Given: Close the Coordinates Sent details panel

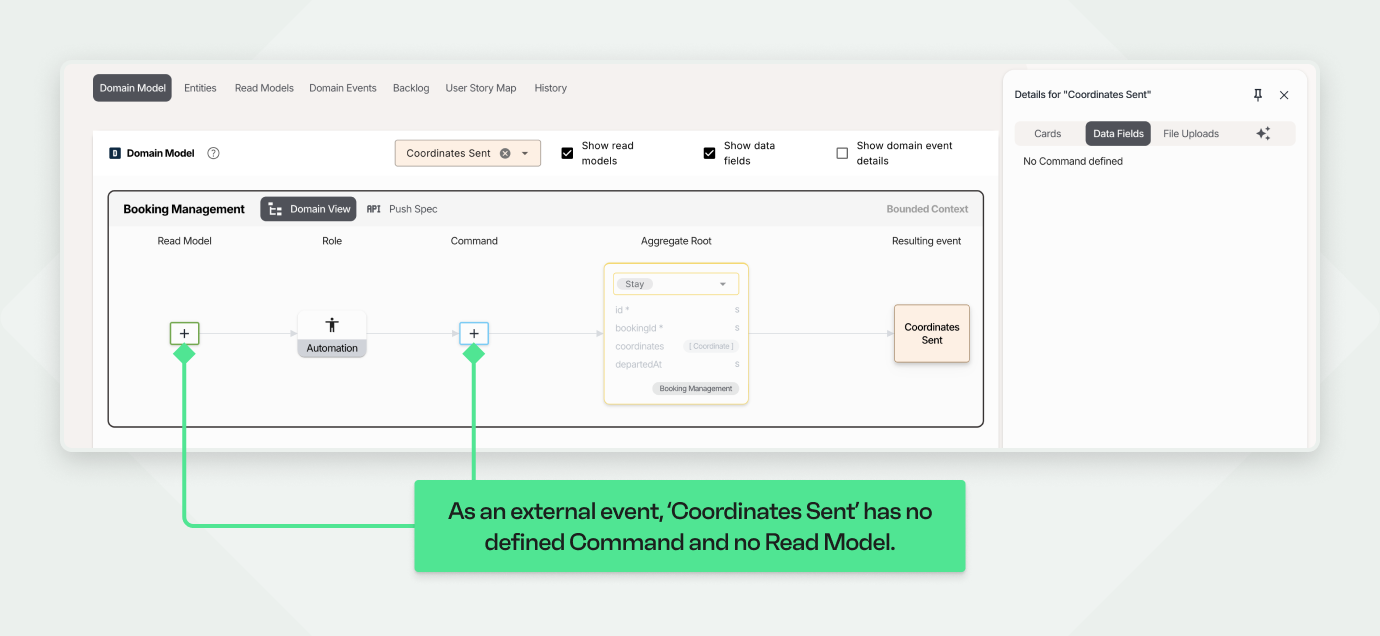Looking at the screenshot, I should click(x=1284, y=95).
